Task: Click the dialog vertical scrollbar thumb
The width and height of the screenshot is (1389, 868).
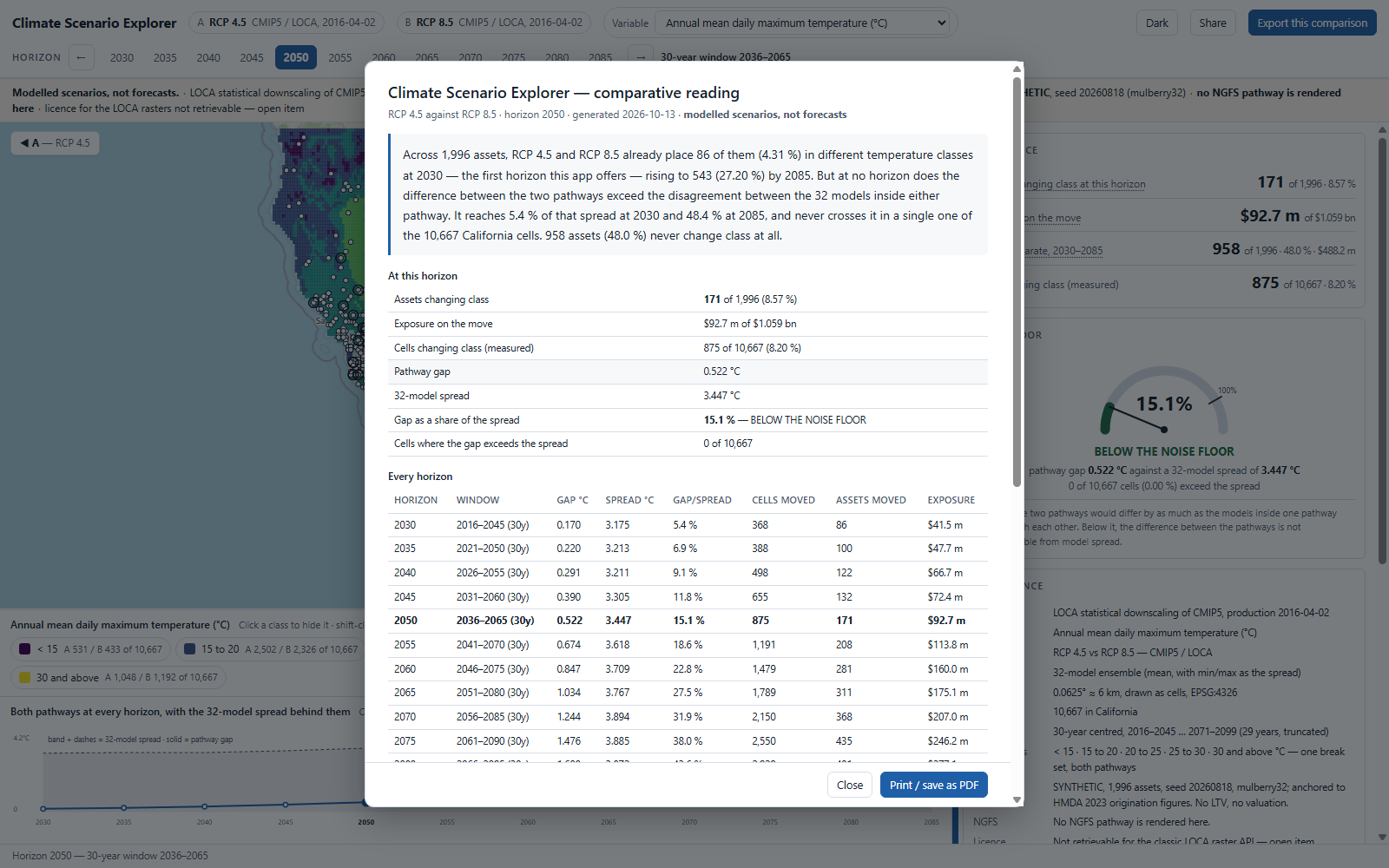Action: [1017, 282]
